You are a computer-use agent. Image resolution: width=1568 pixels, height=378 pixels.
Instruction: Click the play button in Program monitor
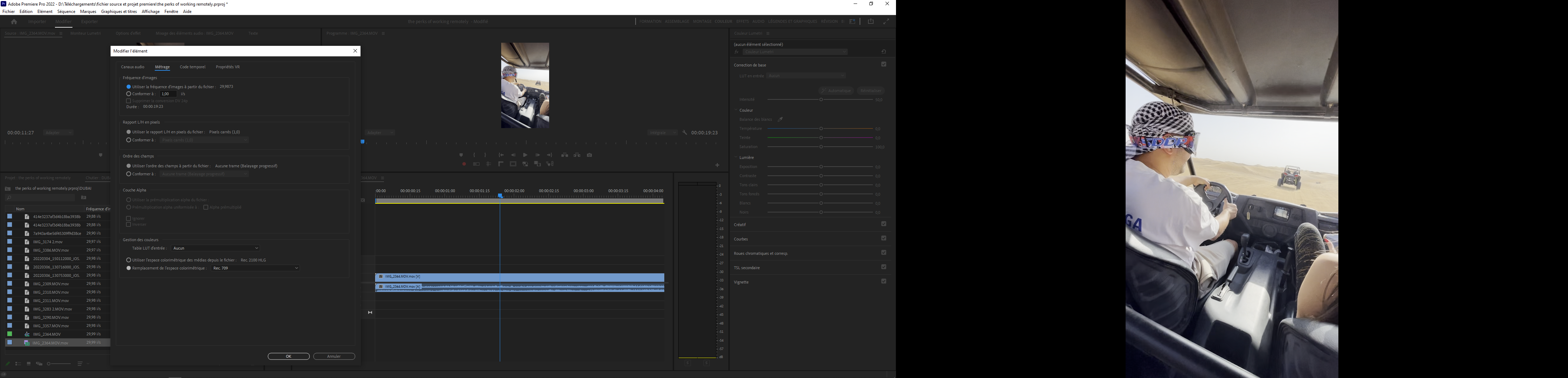(525, 155)
